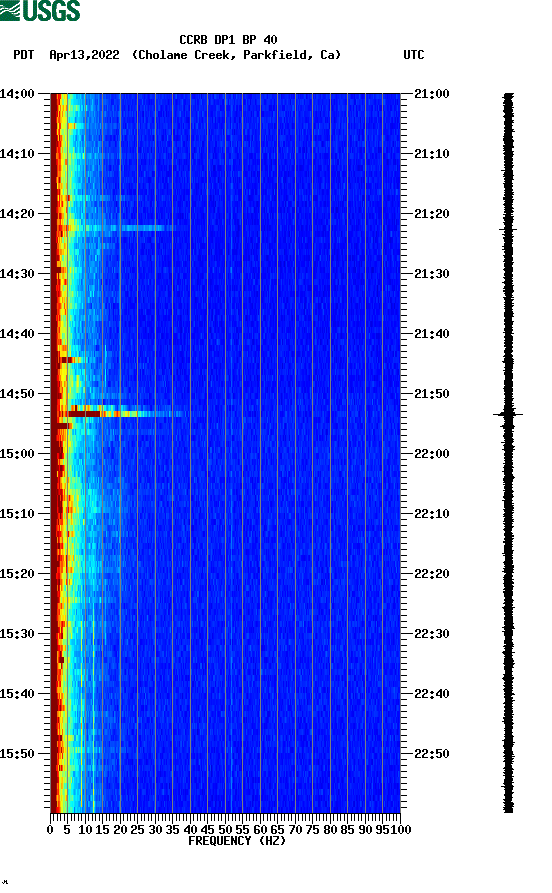The height and width of the screenshot is (893, 552).
Task: Click the date 'Apr13,2022'
Action: pos(84,55)
